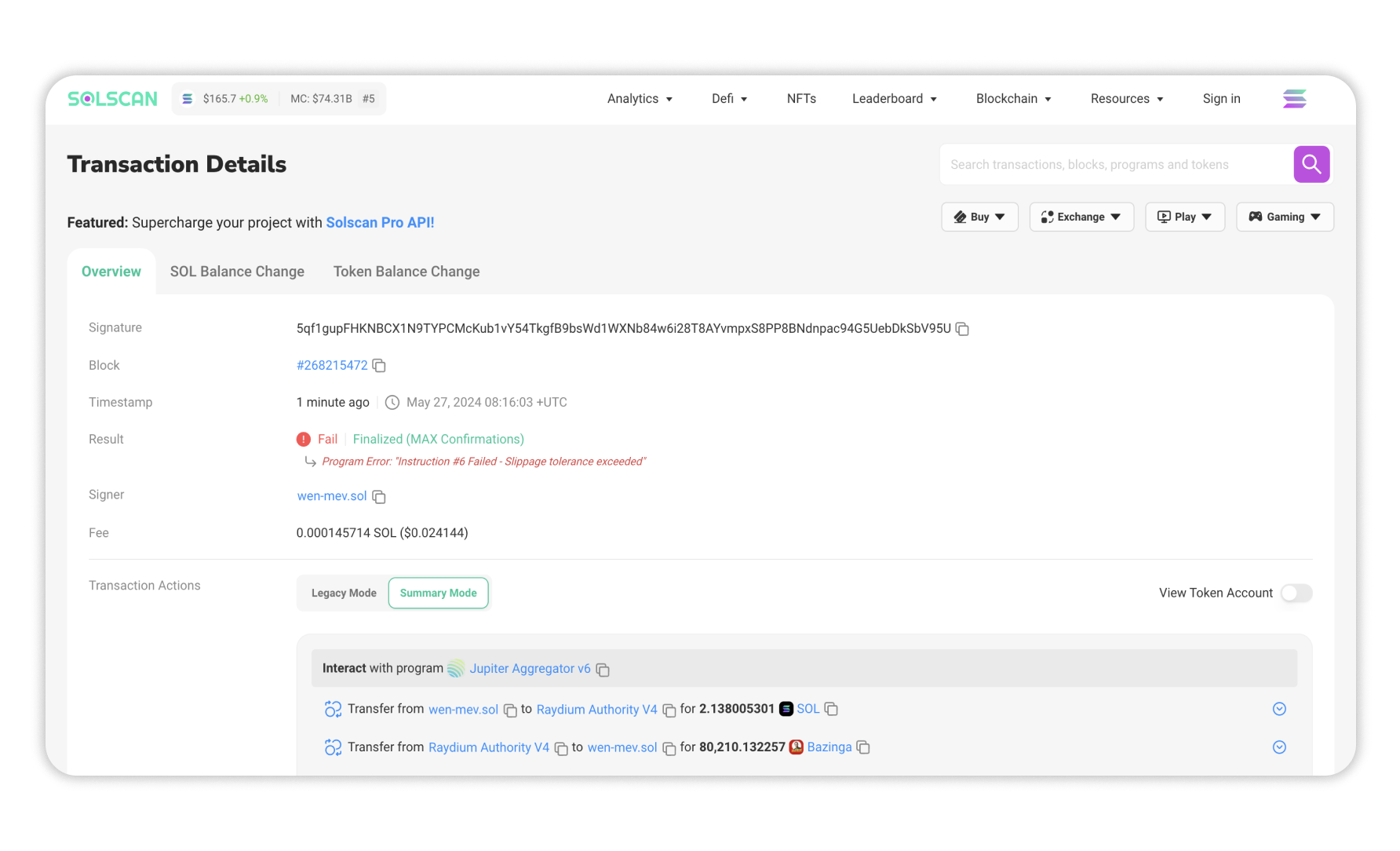Open the SOL token link

click(x=808, y=709)
